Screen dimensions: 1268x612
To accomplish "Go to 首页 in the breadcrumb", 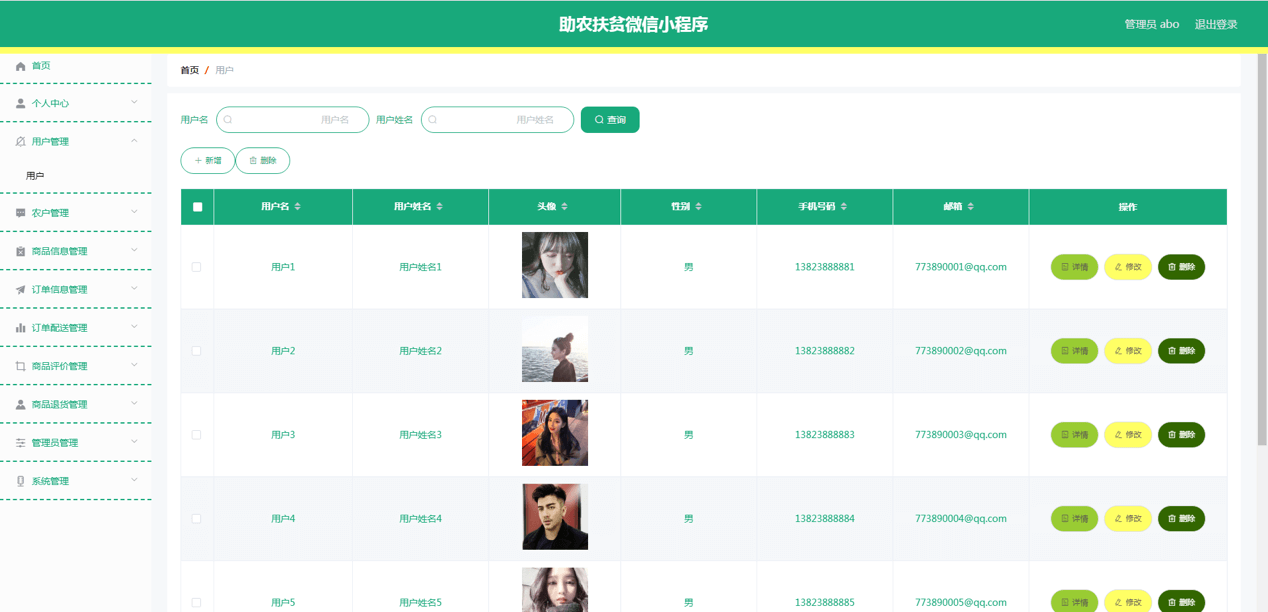I will (x=189, y=70).
